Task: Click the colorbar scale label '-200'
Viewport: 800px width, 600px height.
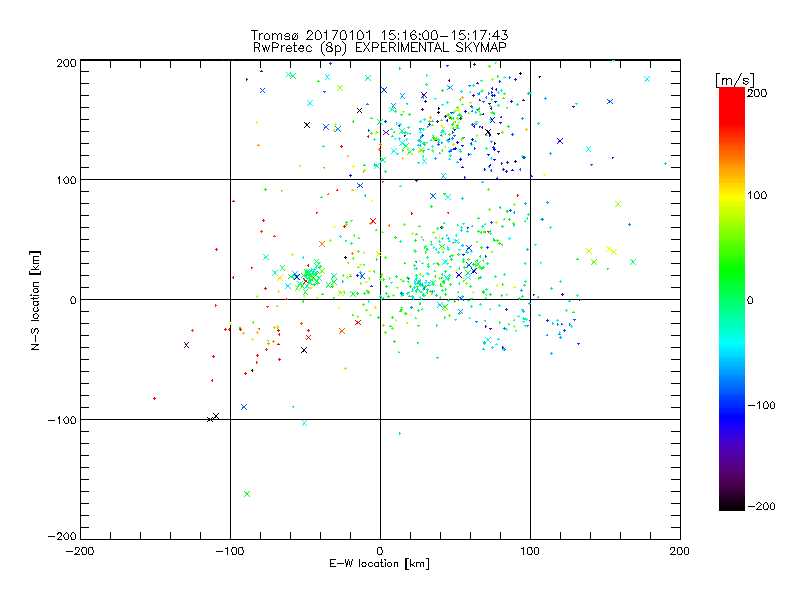Action: pos(761,506)
